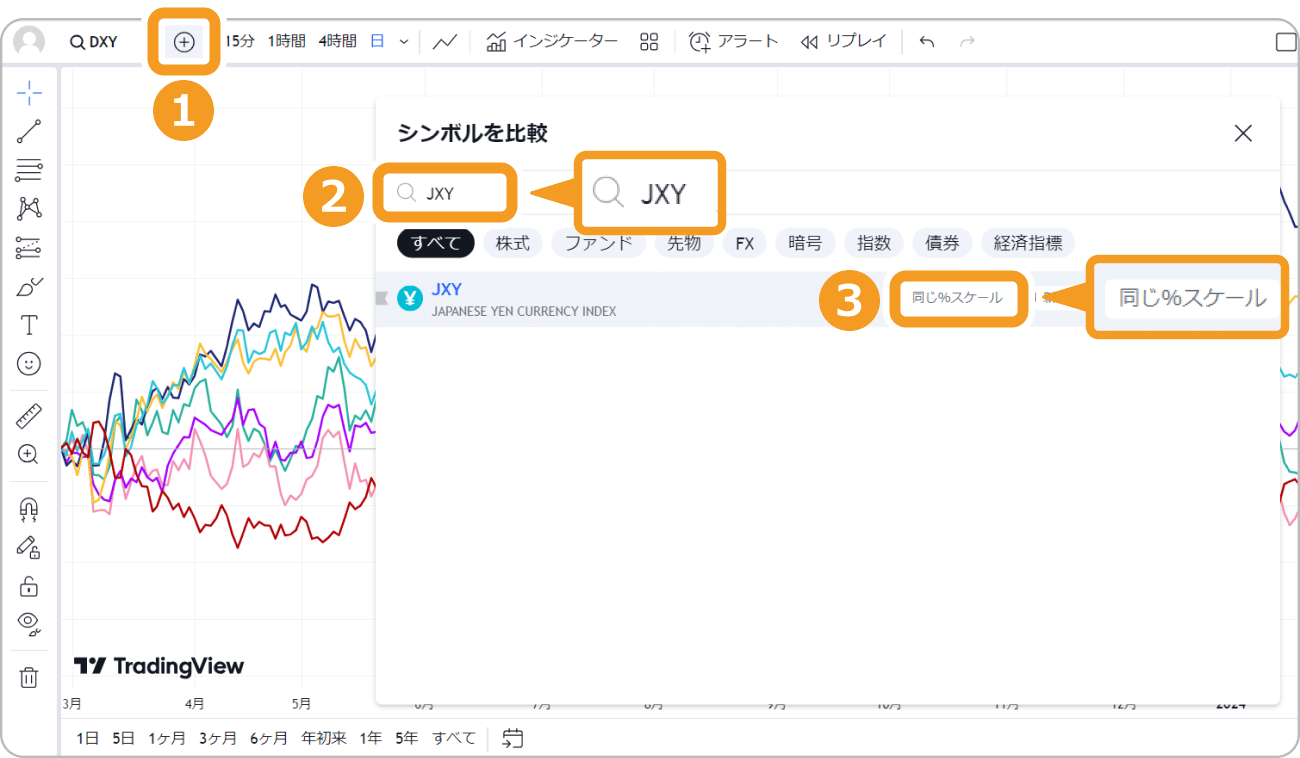The width and height of the screenshot is (1300, 758).
Task: Select the 債券 filter tab
Action: [x=943, y=243]
